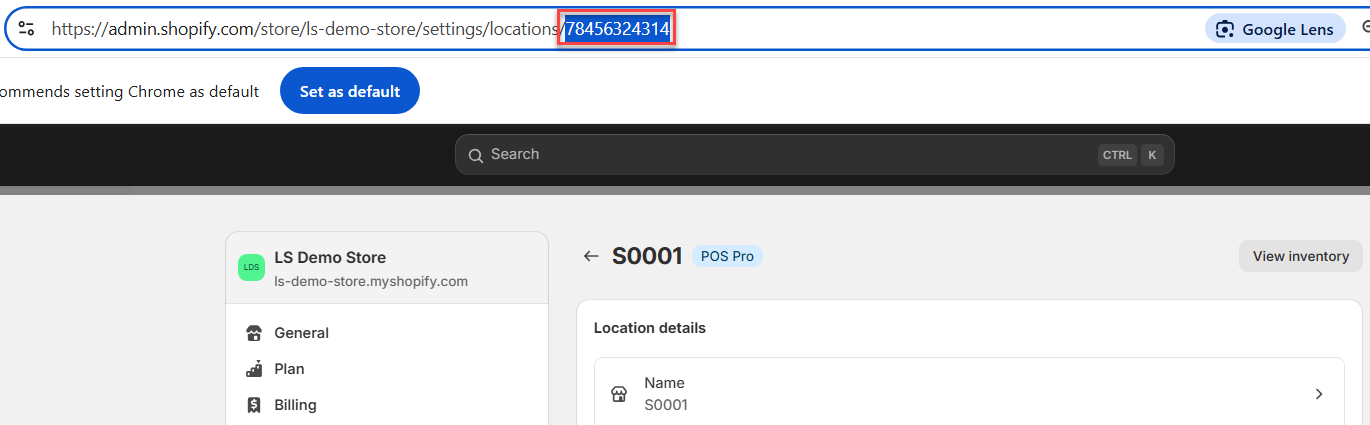Click ls-demo-store.myshopify.com store address
This screenshot has width=1370, height=425.
371,281
